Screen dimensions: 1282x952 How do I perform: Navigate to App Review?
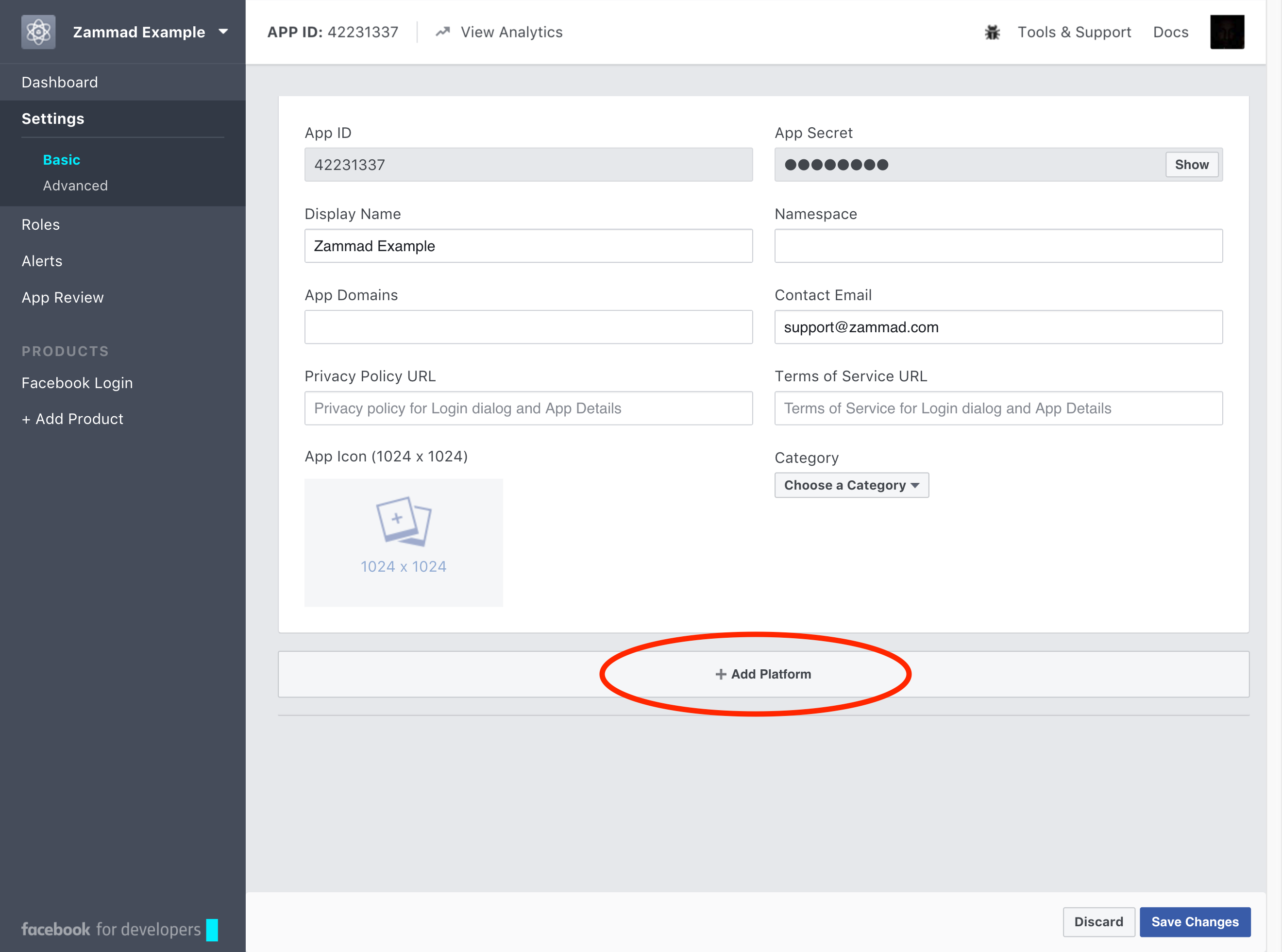(x=62, y=298)
